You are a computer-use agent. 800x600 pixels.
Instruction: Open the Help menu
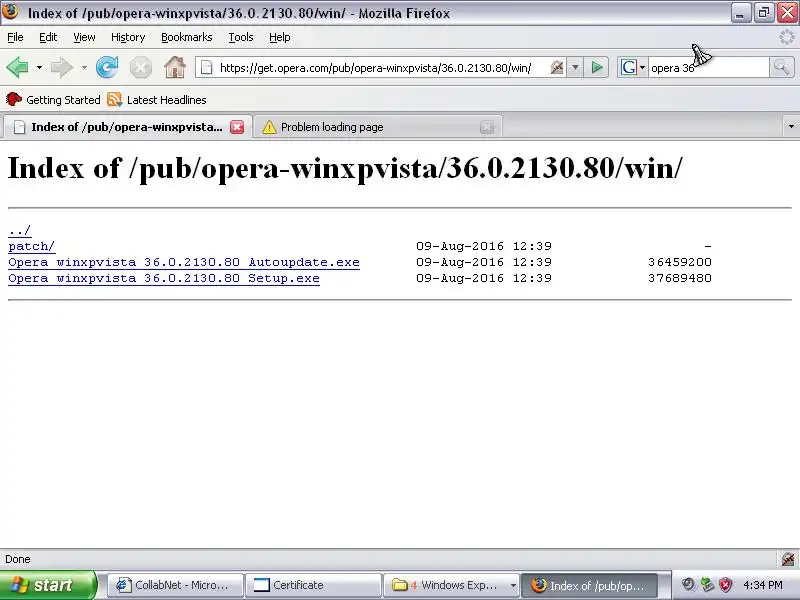pyautogui.click(x=280, y=37)
